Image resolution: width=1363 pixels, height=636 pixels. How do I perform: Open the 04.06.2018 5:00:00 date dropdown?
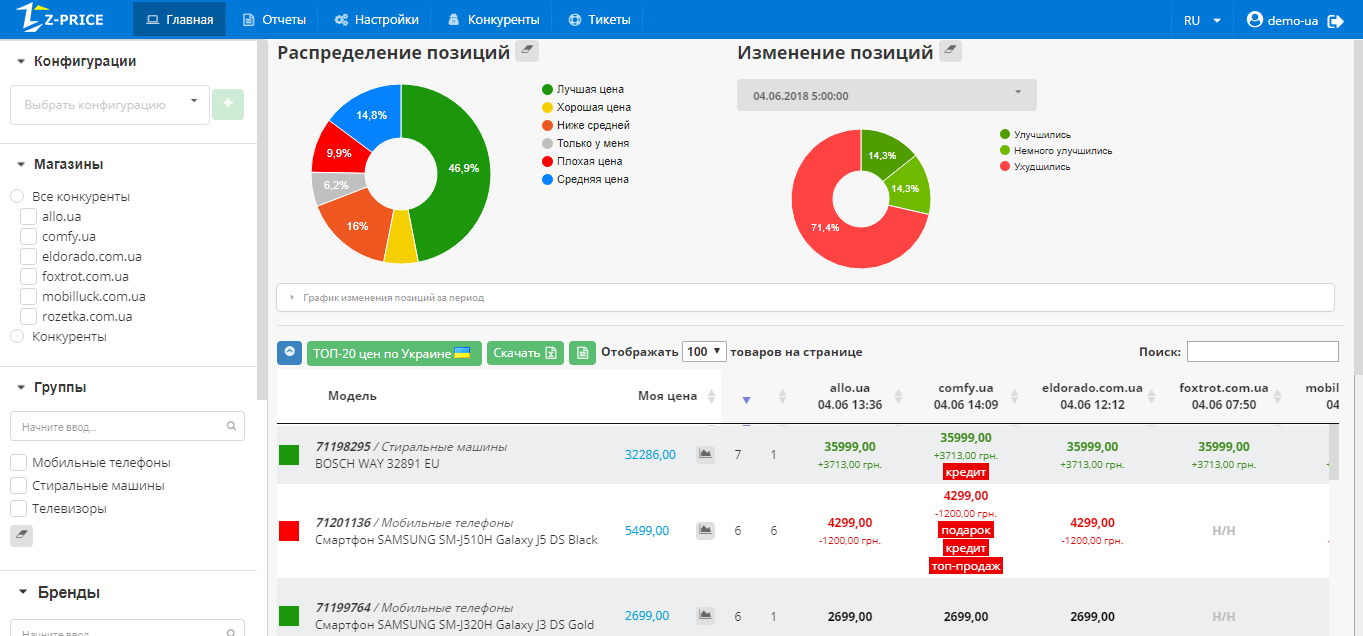(886, 95)
